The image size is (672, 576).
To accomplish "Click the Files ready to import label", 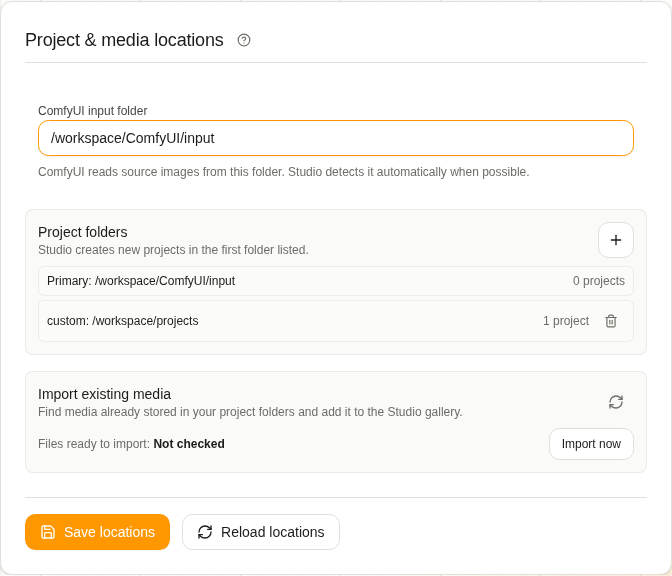I will click(x=94, y=444).
